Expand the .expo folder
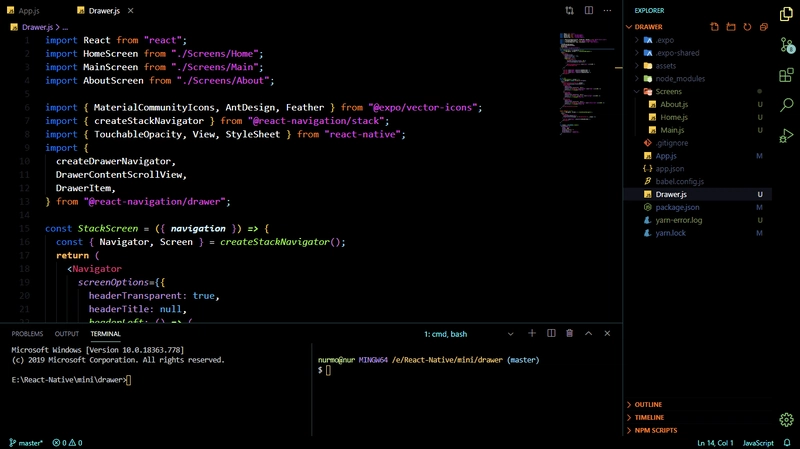The image size is (800, 449). pos(665,40)
